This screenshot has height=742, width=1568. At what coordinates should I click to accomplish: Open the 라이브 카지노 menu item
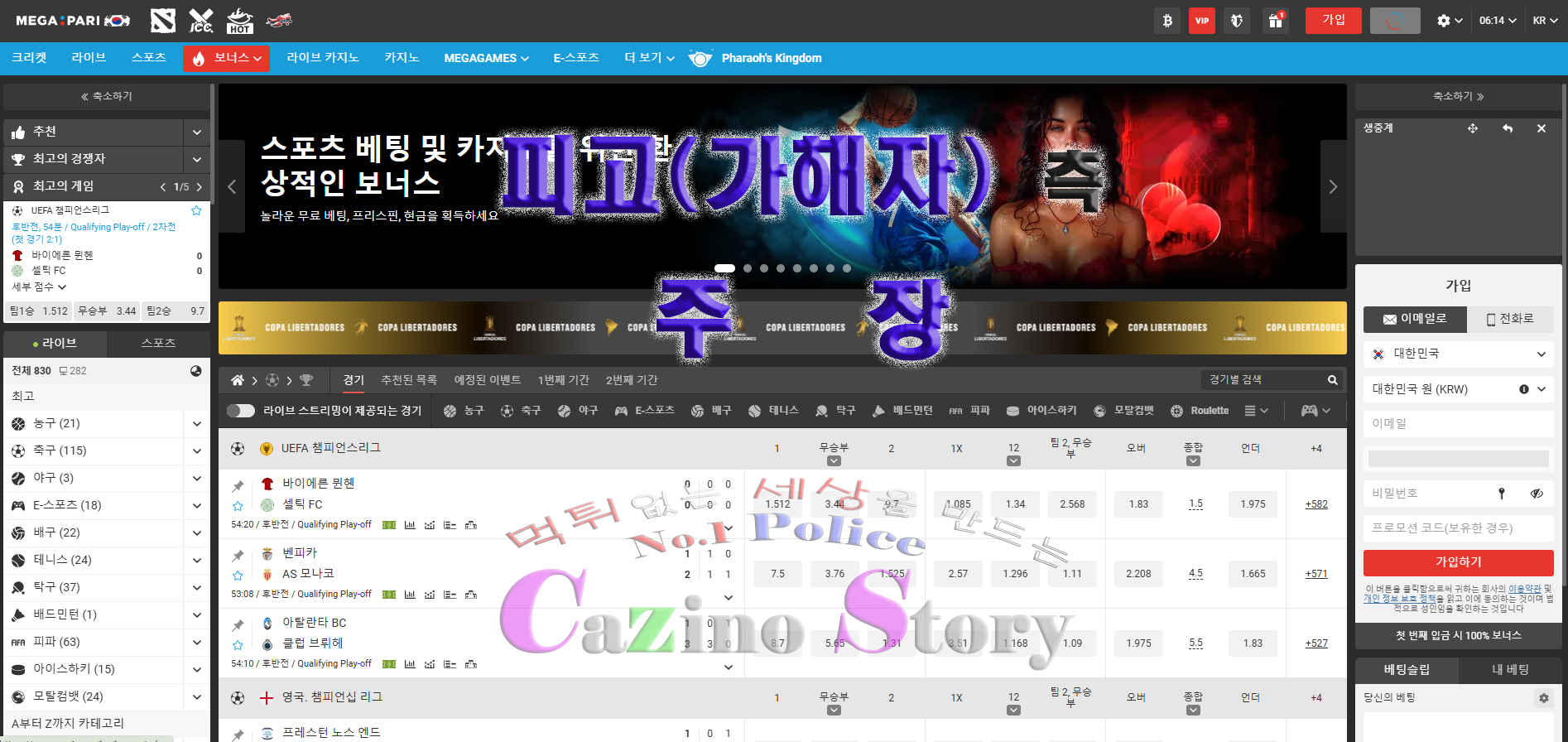[x=323, y=57]
